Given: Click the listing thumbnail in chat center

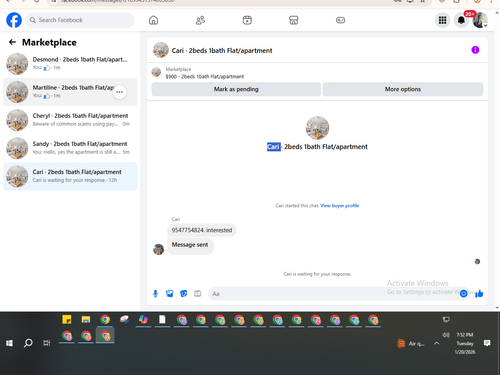Looking at the screenshot, I should tap(317, 128).
